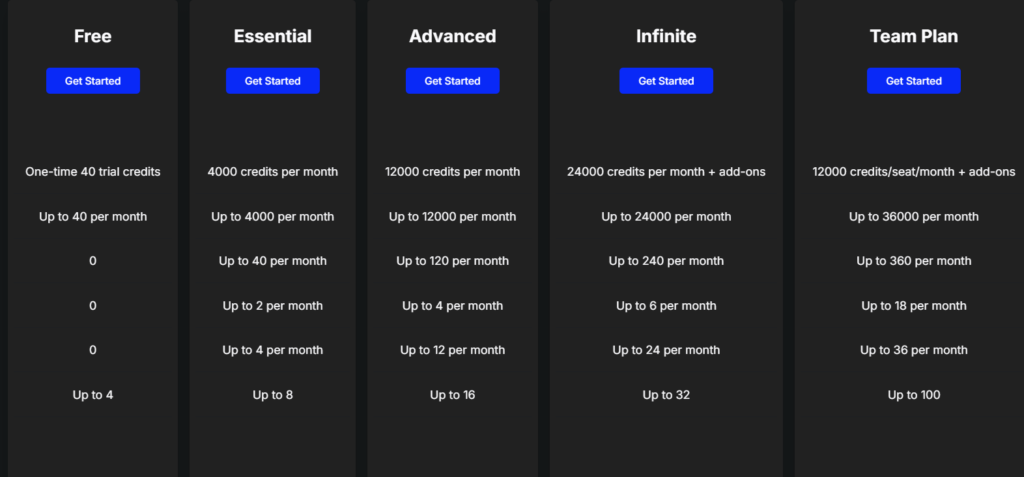
Task: Click Get Started under Infinite plan
Action: click(x=666, y=81)
